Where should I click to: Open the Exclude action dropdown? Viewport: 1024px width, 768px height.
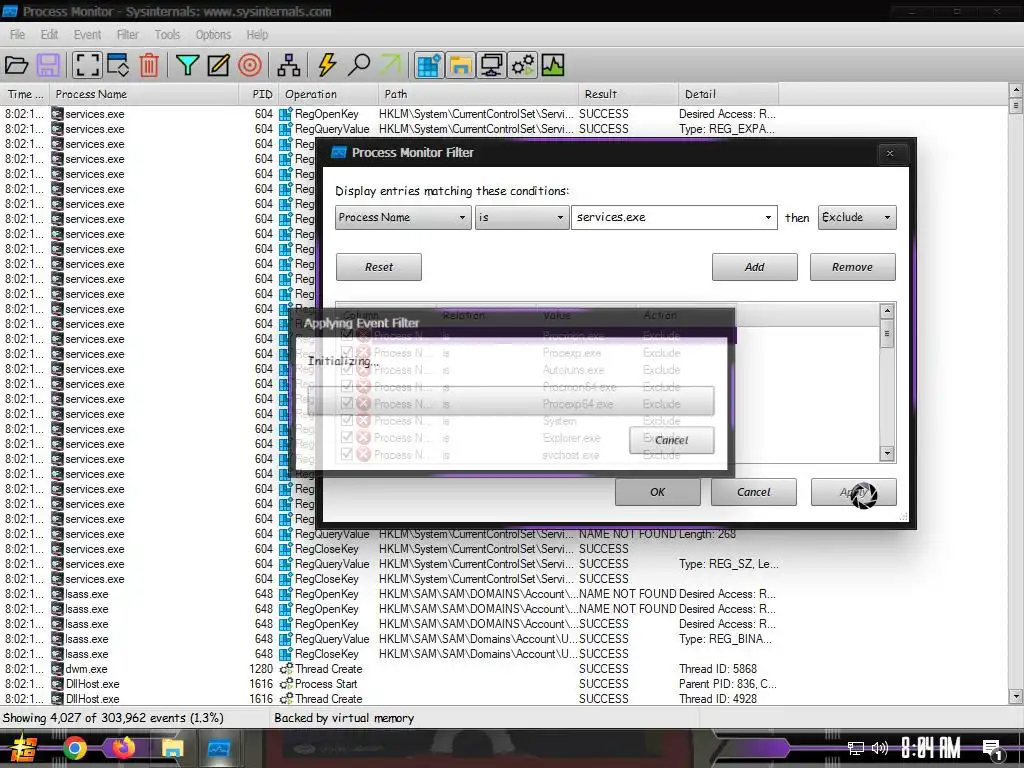tap(857, 217)
